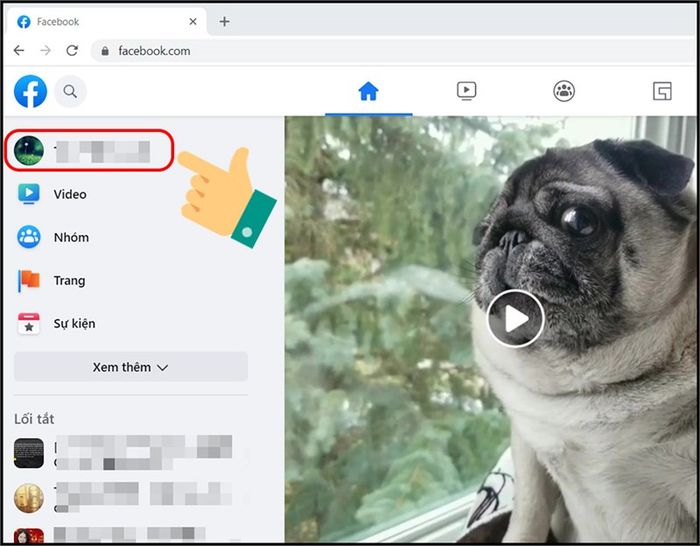Click the Facebook logo in the header
The height and width of the screenshot is (546, 700).
click(30, 92)
